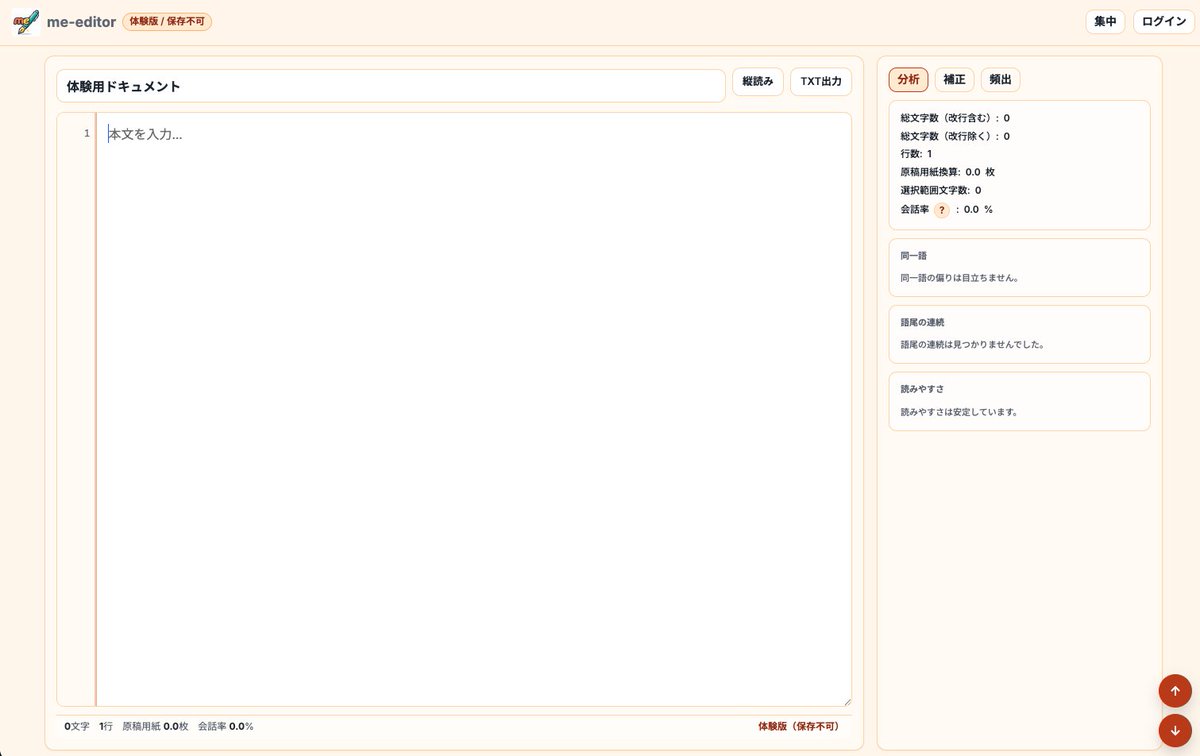
Task: Select the 分析 tab
Action: coord(908,79)
